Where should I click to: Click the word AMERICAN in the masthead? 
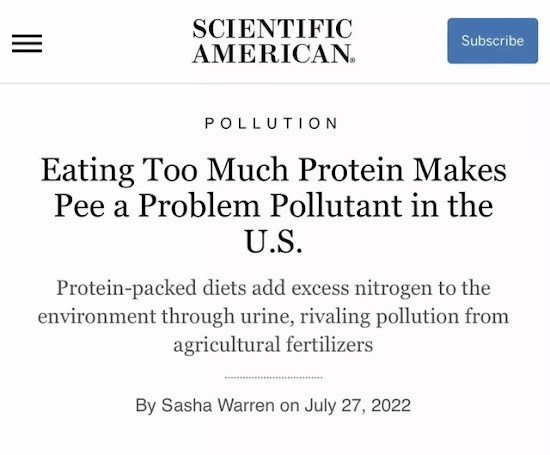click(x=271, y=53)
